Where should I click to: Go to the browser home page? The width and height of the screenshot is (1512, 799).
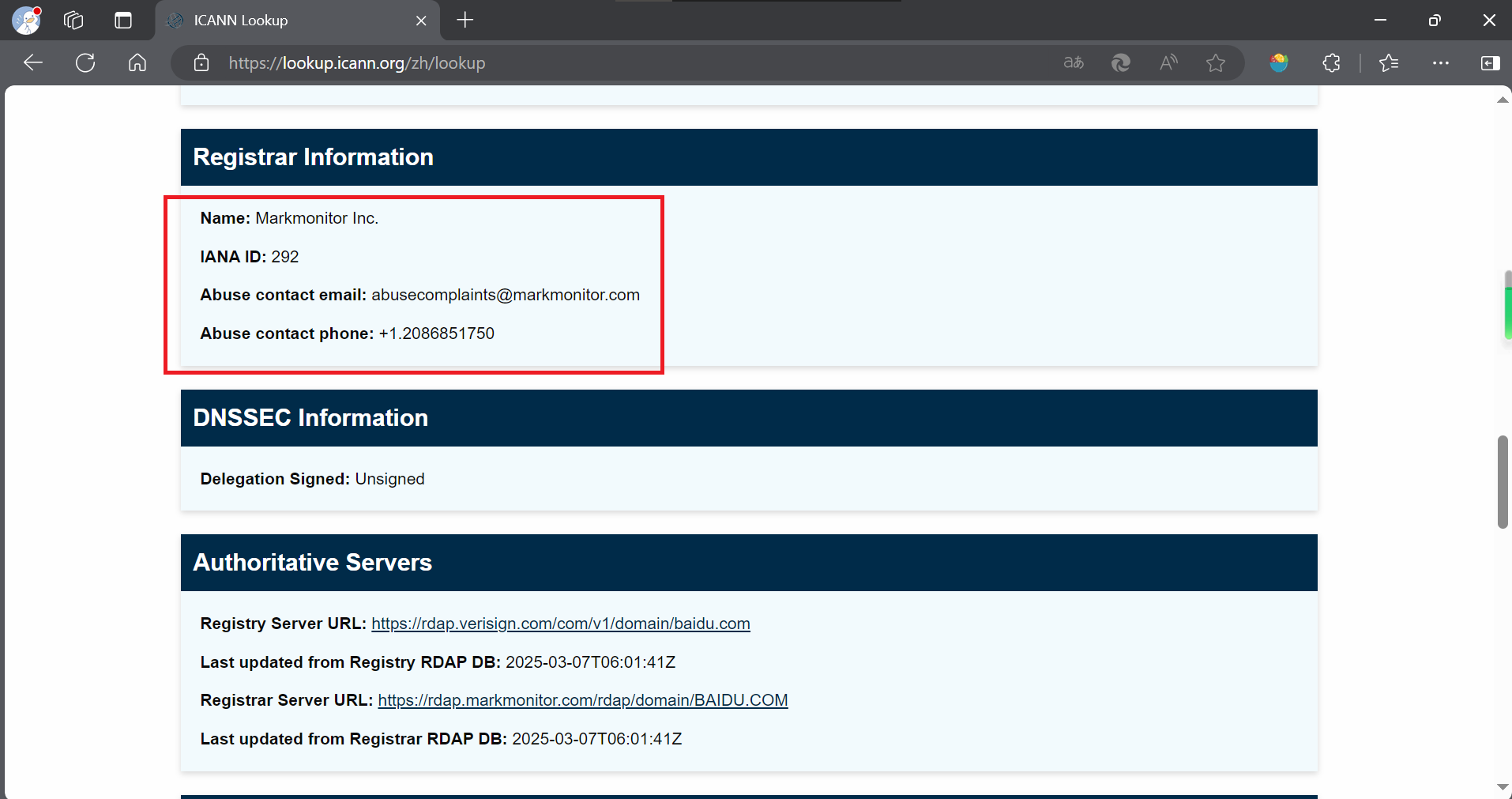137,63
